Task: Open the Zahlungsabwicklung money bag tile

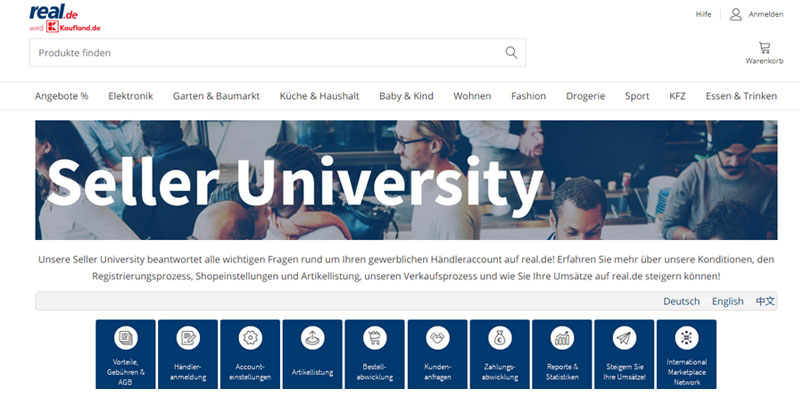Action: click(x=499, y=354)
